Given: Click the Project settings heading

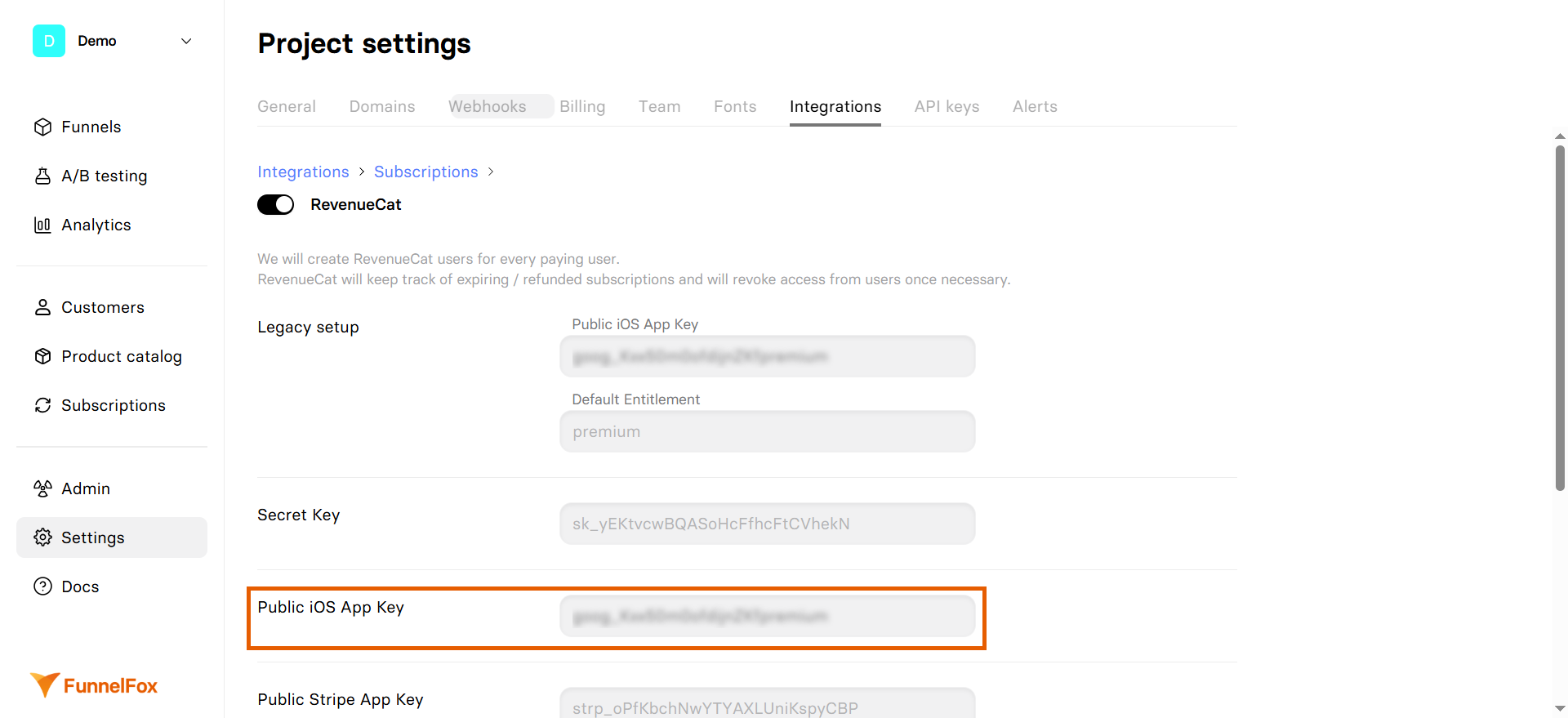Looking at the screenshot, I should click(364, 43).
